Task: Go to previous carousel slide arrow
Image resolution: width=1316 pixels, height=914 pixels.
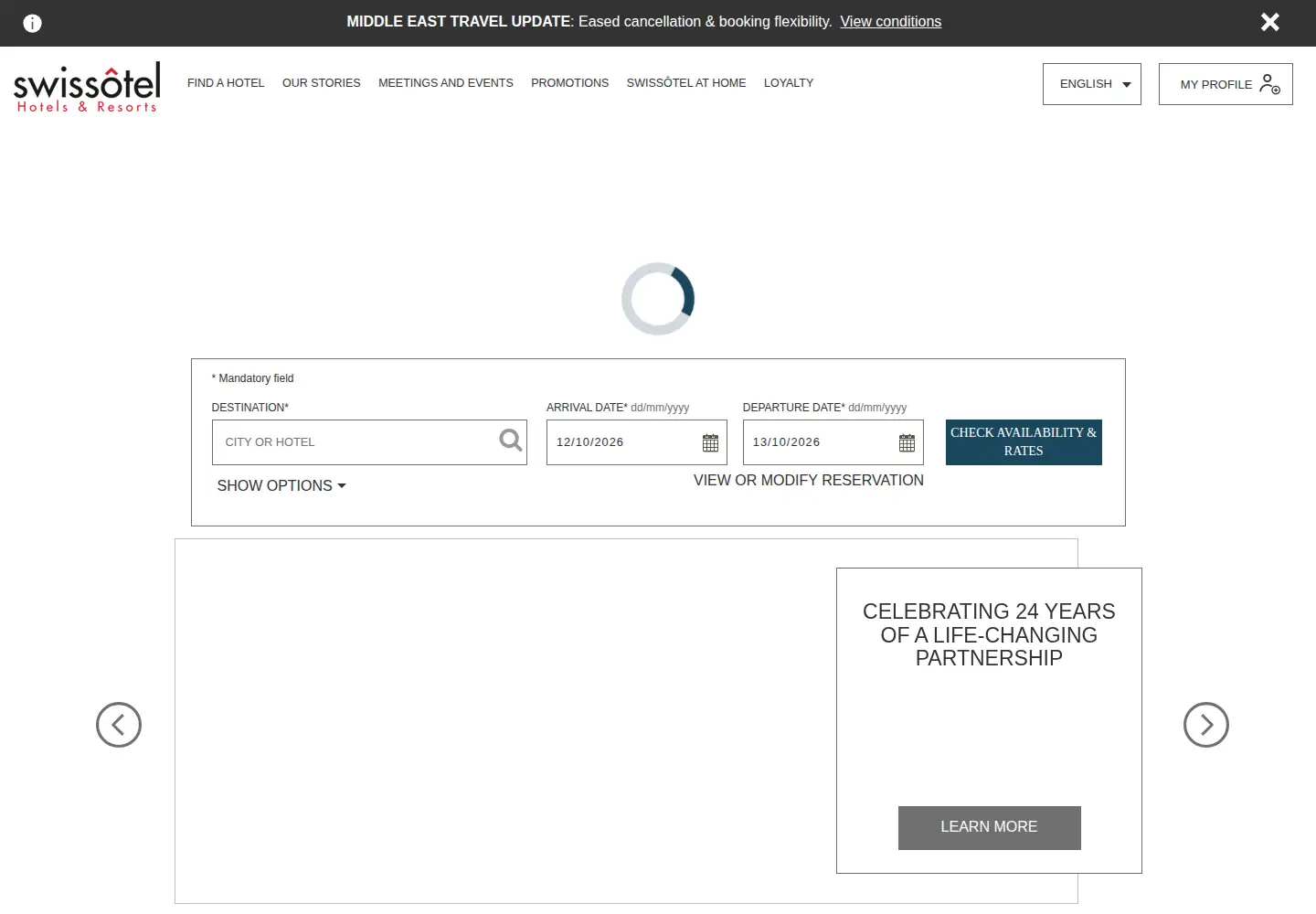Action: pos(119,725)
